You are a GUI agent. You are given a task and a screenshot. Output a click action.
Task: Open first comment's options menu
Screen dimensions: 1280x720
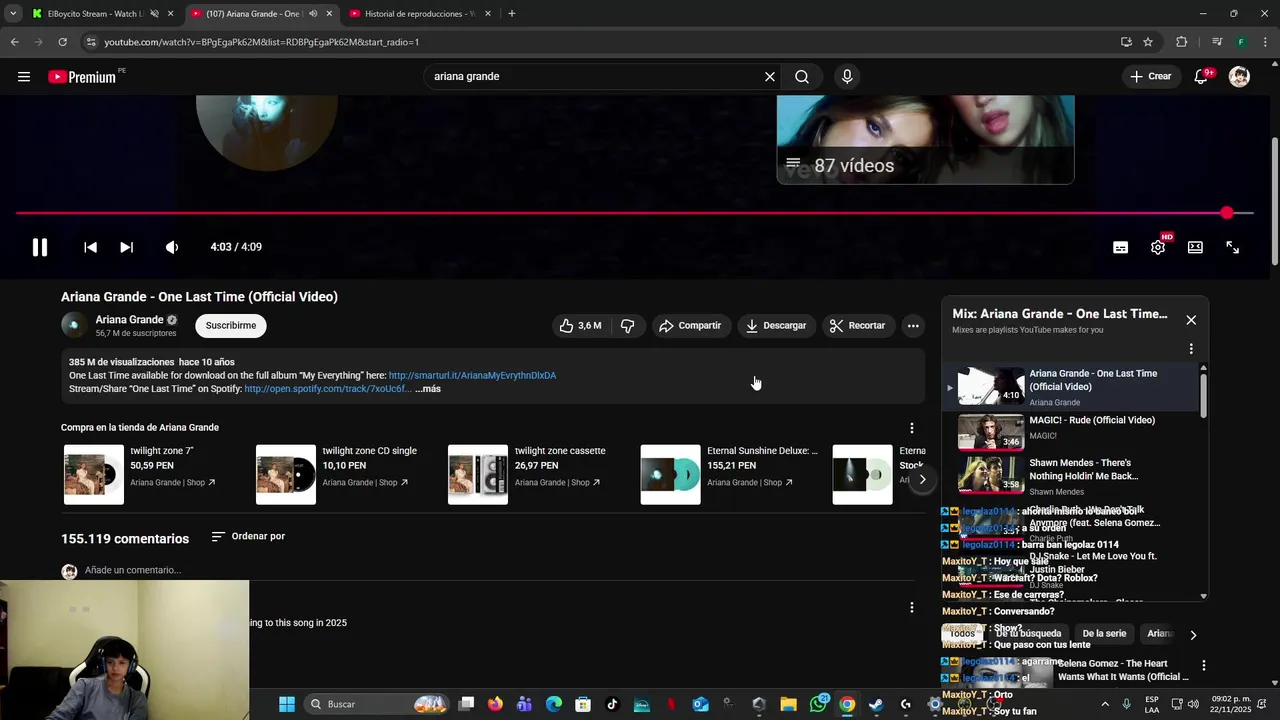[911, 608]
